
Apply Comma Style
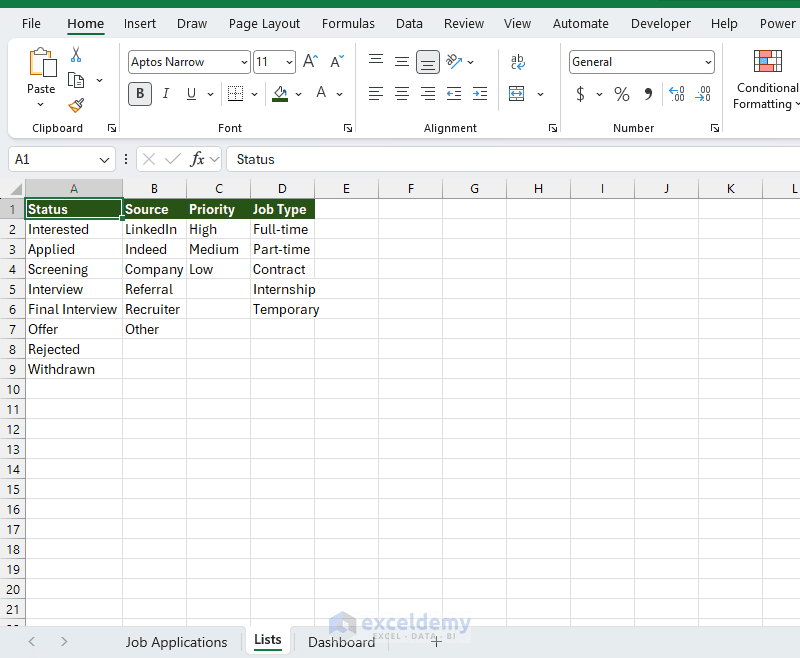pos(648,94)
